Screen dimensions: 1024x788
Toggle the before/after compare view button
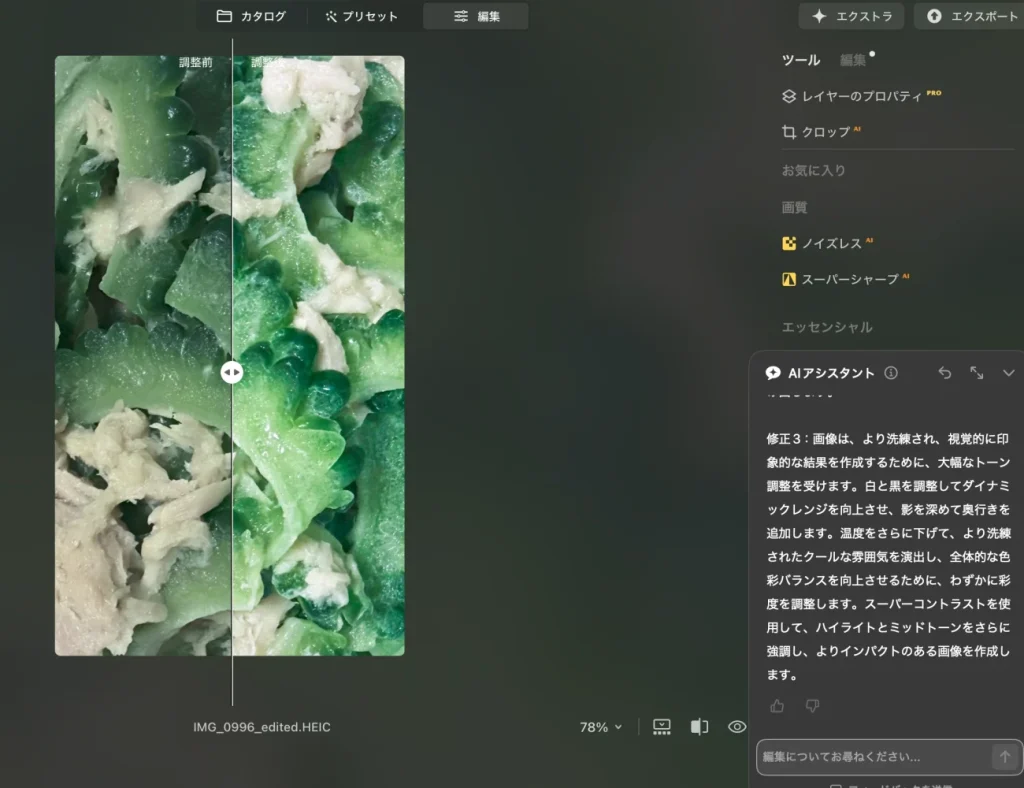(699, 727)
